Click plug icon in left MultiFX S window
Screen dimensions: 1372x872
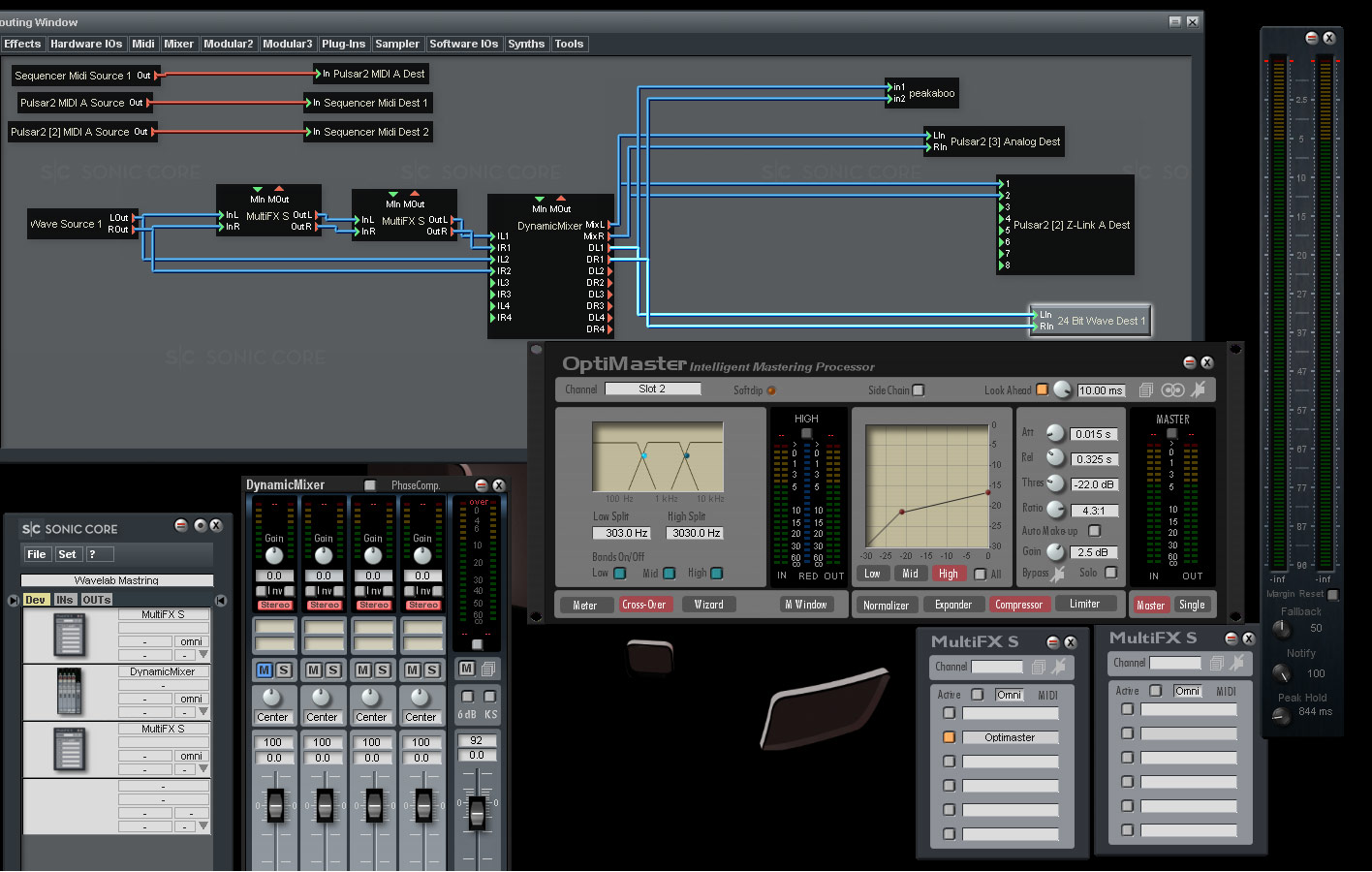click(1059, 666)
